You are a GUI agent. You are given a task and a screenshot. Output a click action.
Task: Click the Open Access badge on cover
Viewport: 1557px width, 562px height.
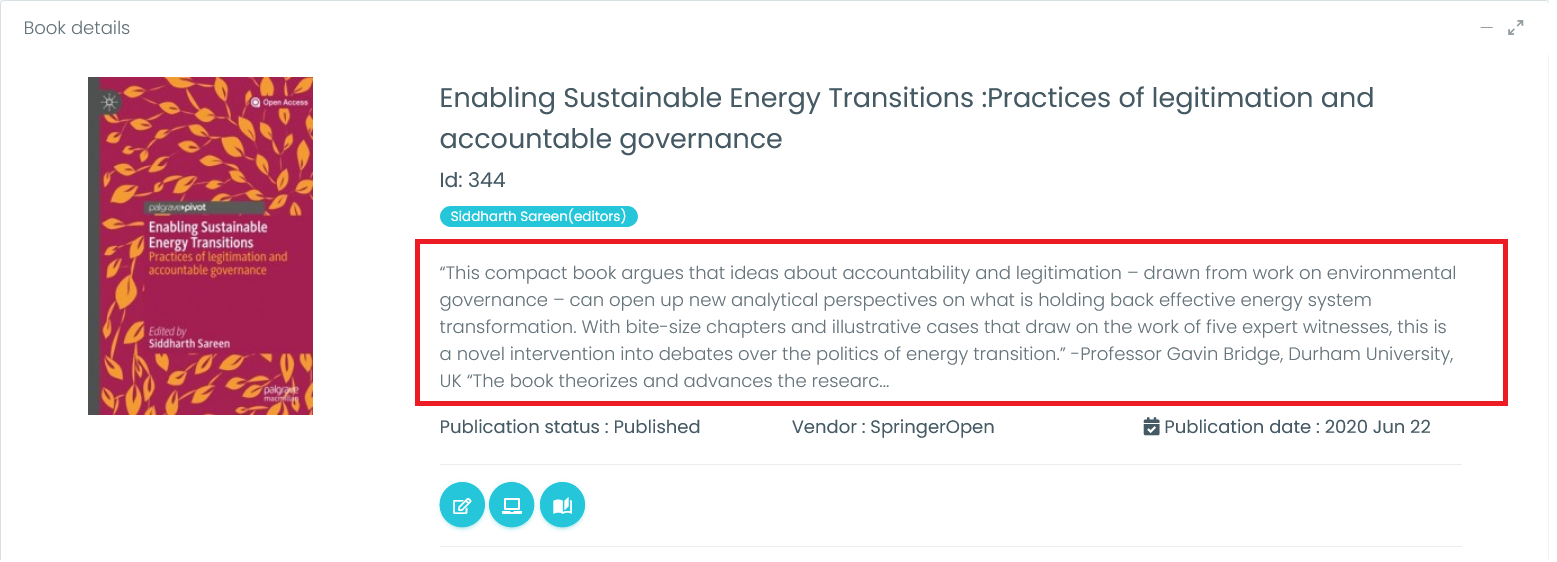[x=280, y=102]
